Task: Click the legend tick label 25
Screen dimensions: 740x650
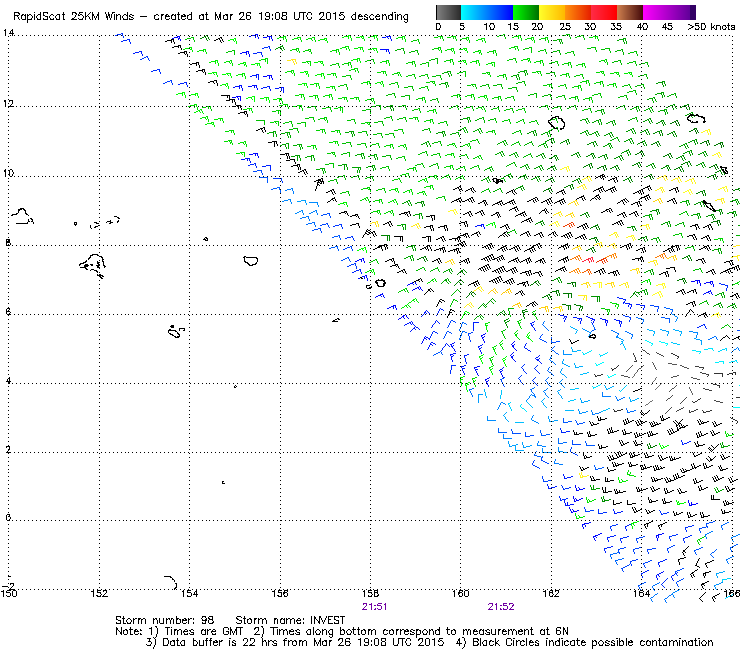Action: [565, 27]
